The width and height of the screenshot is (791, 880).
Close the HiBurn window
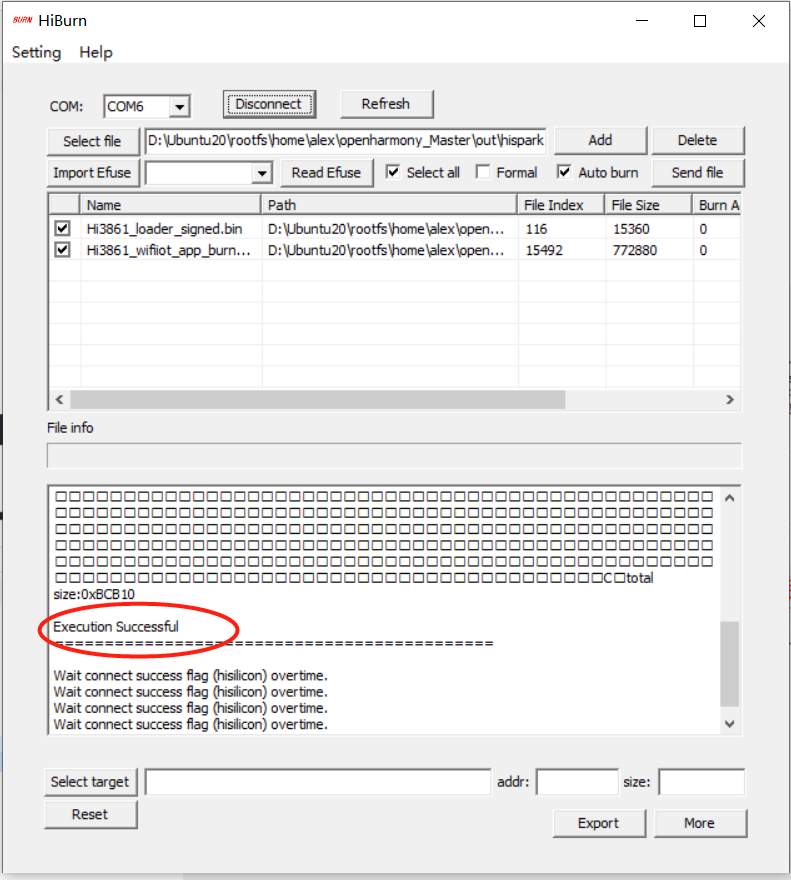(759, 21)
